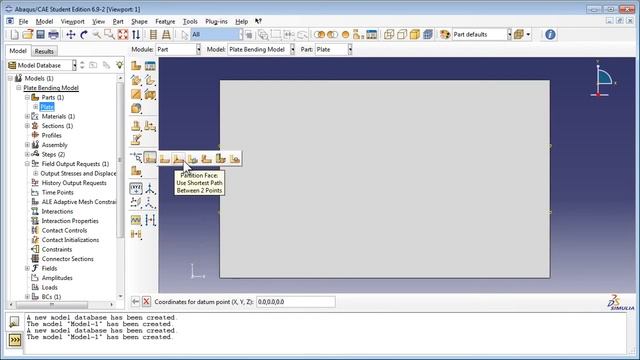This screenshot has height=360, width=640.
Task: Click the context help arrow icon
Action: [x=258, y=21]
